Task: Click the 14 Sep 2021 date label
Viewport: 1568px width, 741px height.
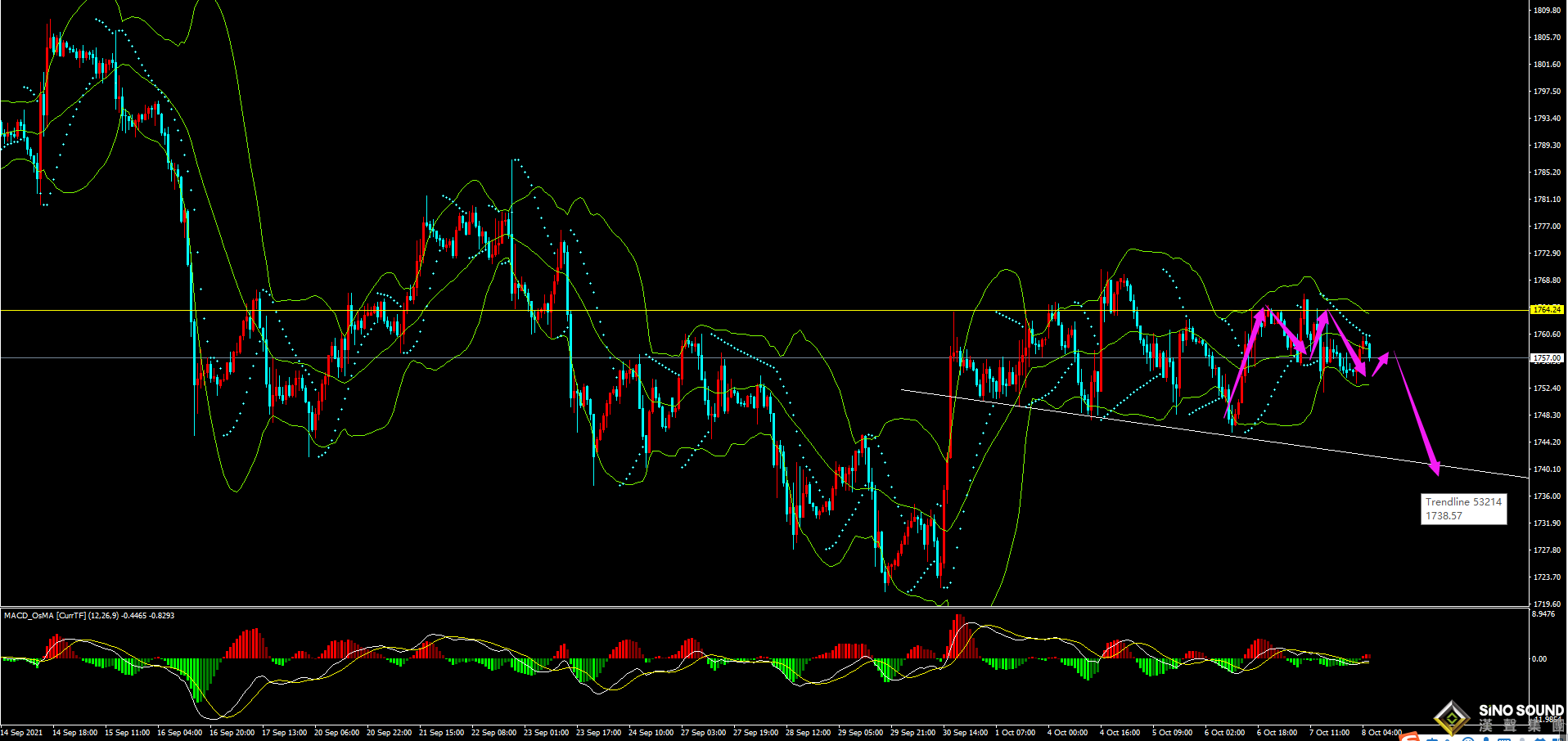Action: [x=22, y=733]
